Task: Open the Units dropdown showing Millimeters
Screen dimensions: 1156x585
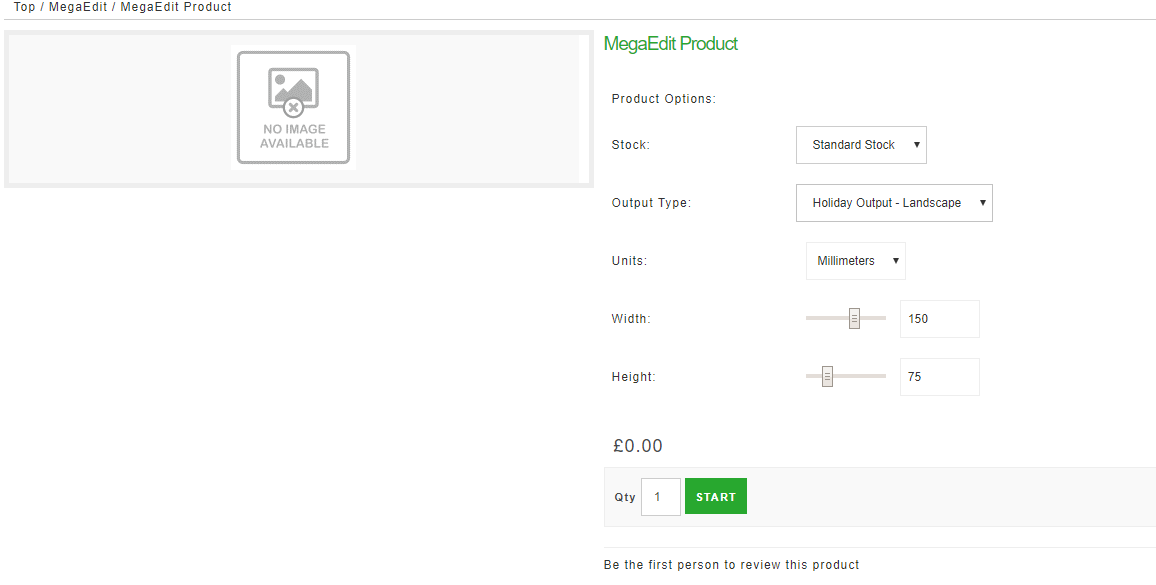Action: pyautogui.click(x=855, y=261)
